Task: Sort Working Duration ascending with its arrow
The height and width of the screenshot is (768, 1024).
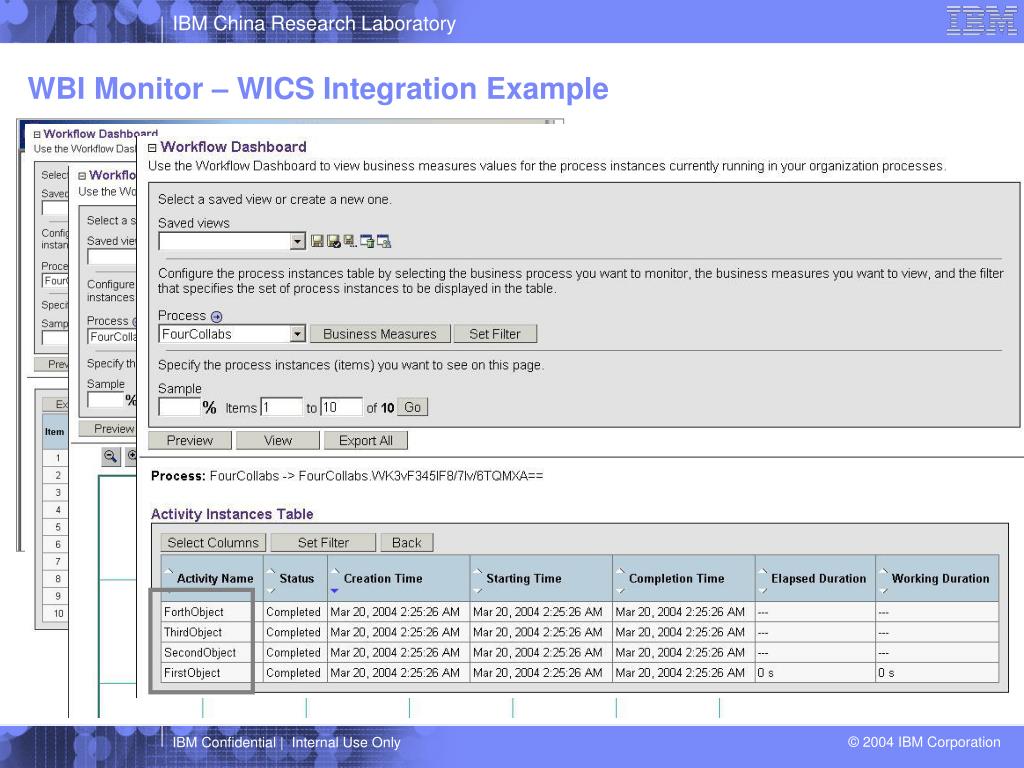Action: 883,571
